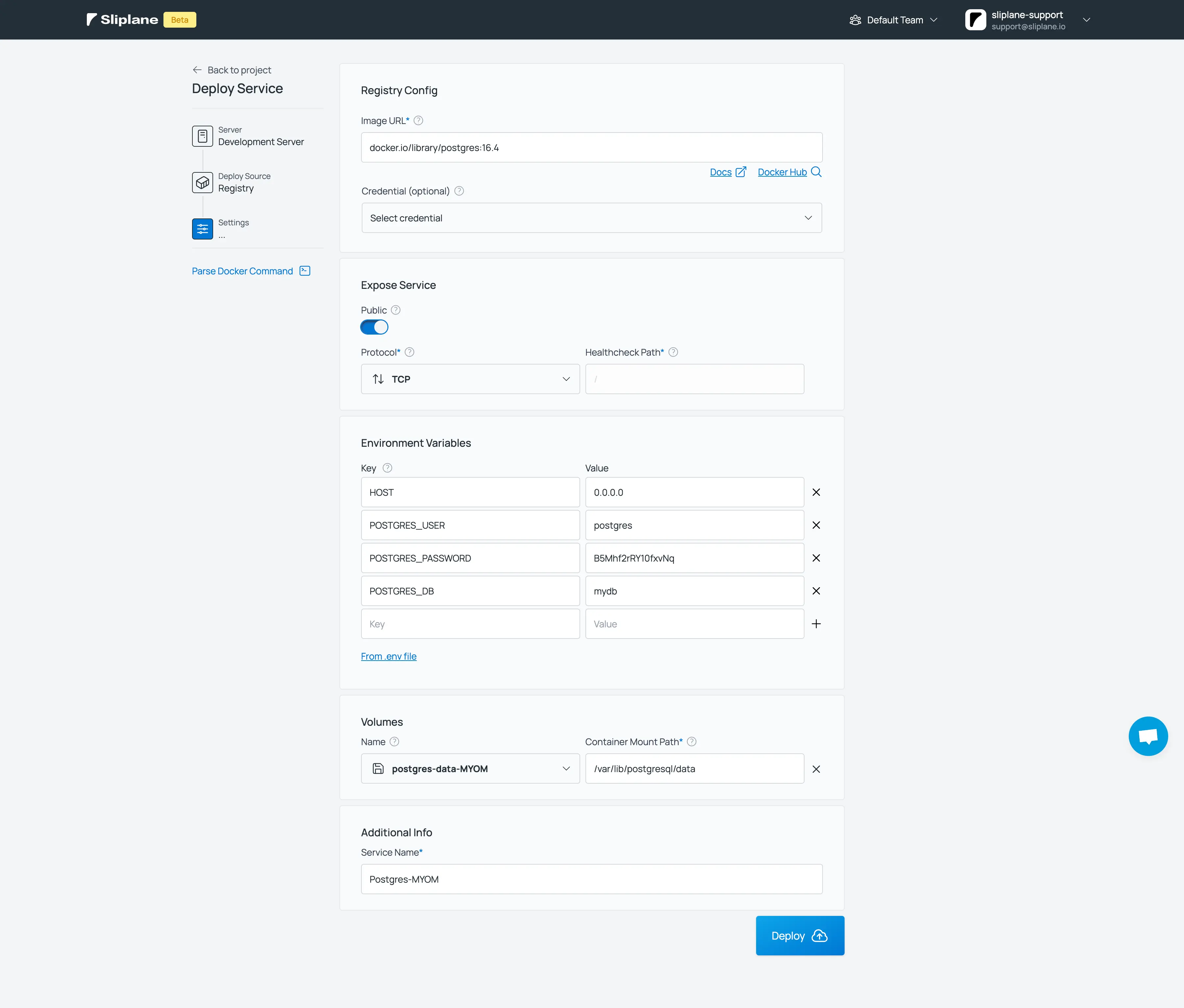This screenshot has width=1184, height=1008.
Task: Show help for Protocol
Action: point(409,352)
